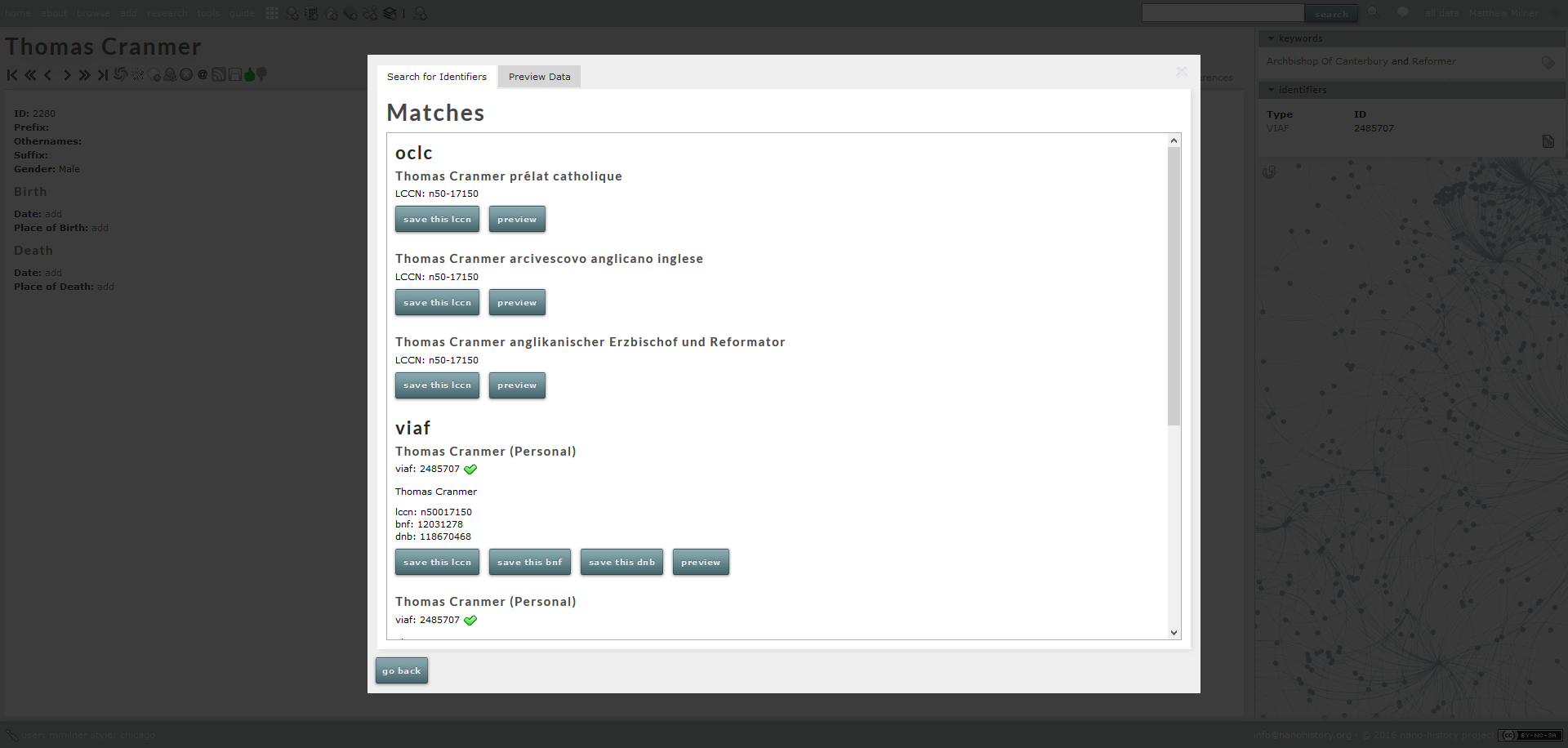Switch to Preview Data tab

[539, 77]
